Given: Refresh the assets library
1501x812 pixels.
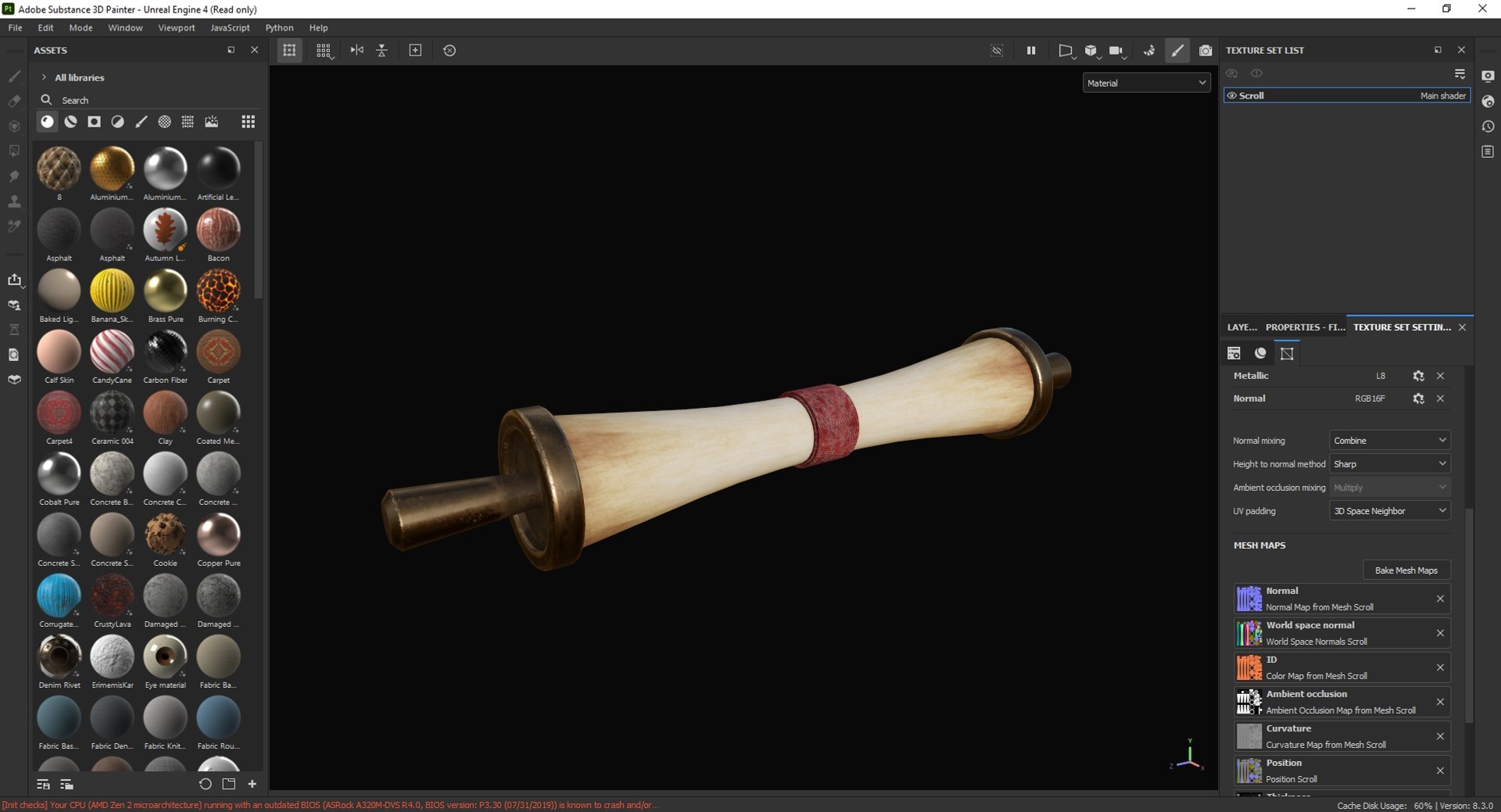Looking at the screenshot, I should pos(205,784).
